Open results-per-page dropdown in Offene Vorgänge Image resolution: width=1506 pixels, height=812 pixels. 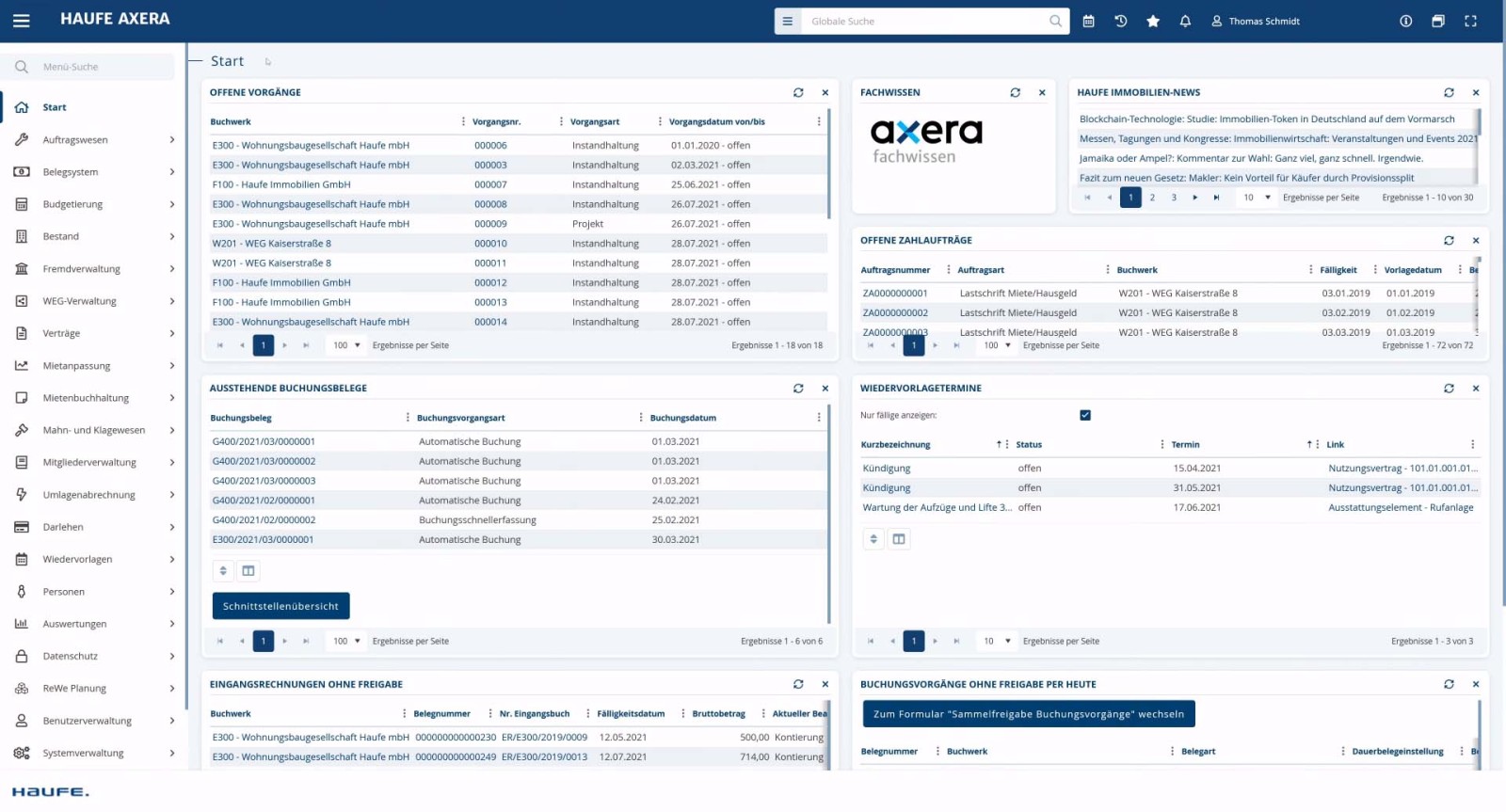tap(346, 345)
